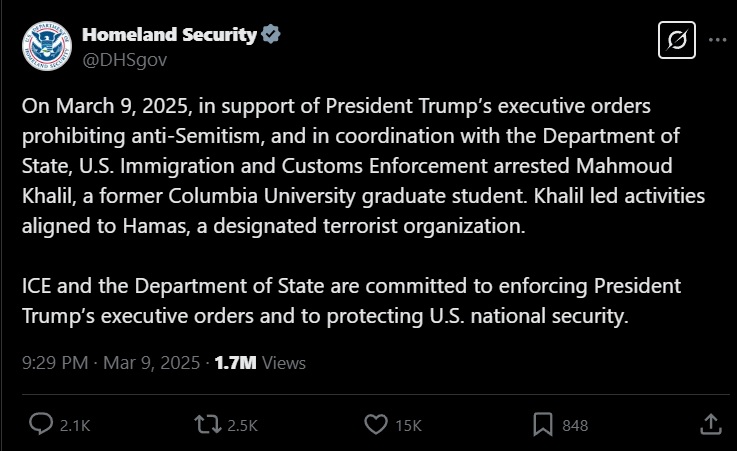737x451 pixels.
Task: Open the Homeland Security profile avatar
Action: [x=47, y=46]
